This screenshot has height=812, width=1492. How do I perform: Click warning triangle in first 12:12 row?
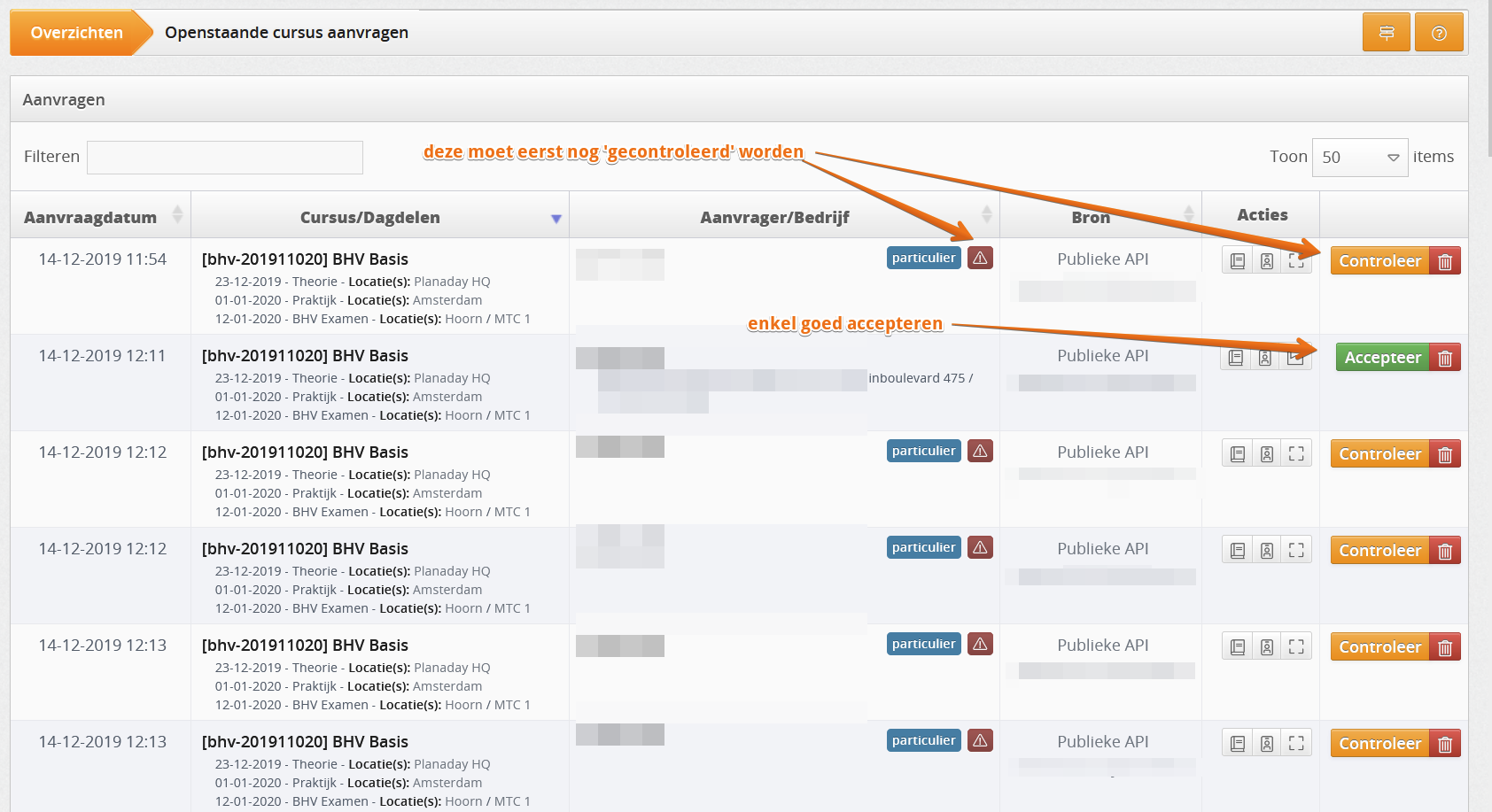coord(980,451)
